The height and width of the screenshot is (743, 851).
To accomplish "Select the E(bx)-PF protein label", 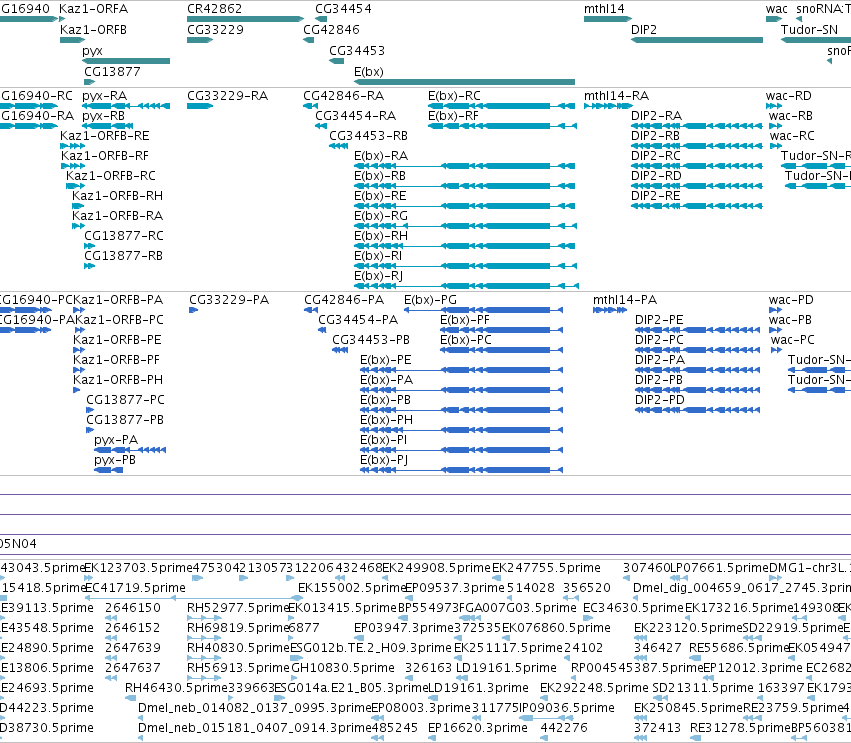I will coord(465,320).
